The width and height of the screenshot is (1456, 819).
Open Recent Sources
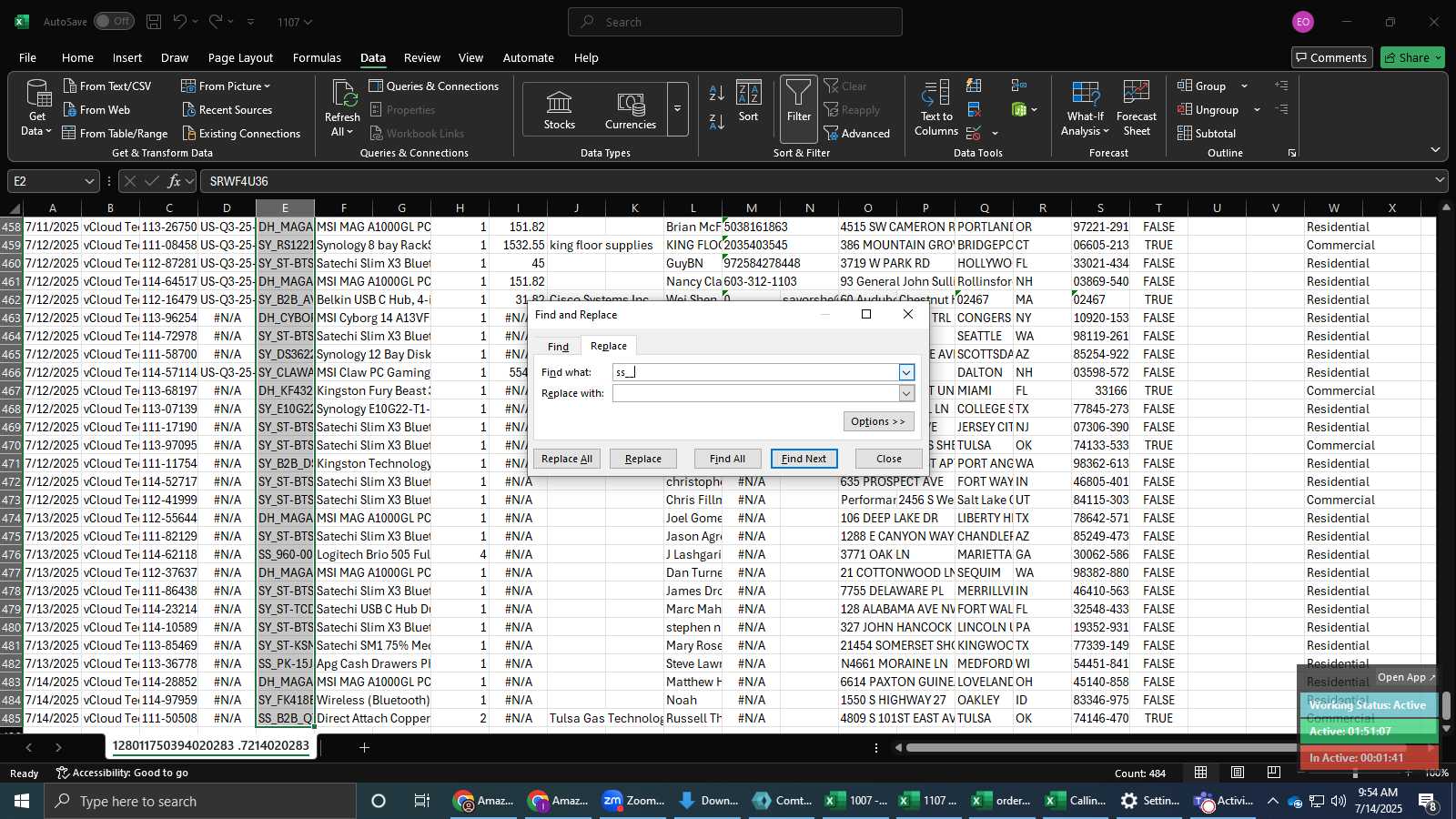coord(227,109)
